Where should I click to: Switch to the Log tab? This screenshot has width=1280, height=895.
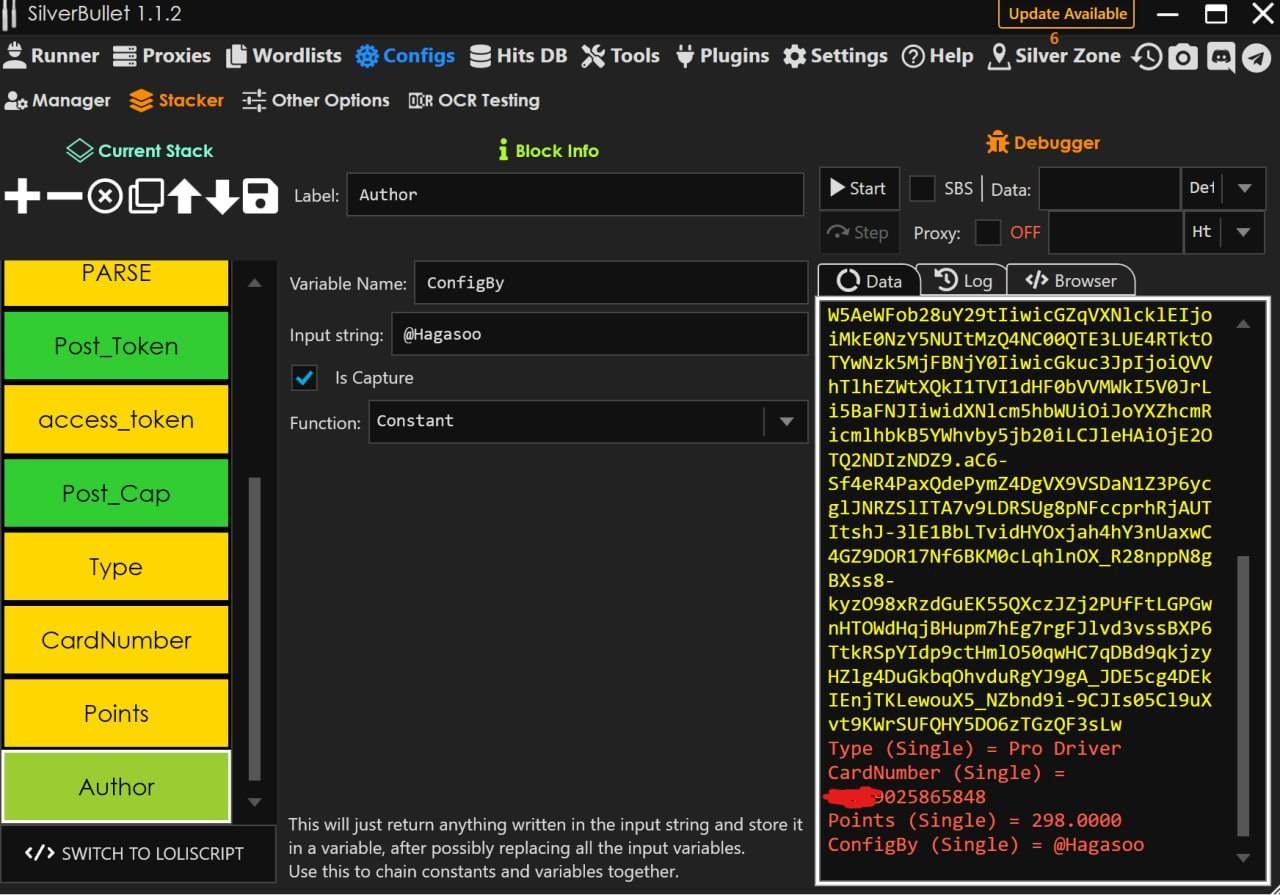tap(962, 281)
